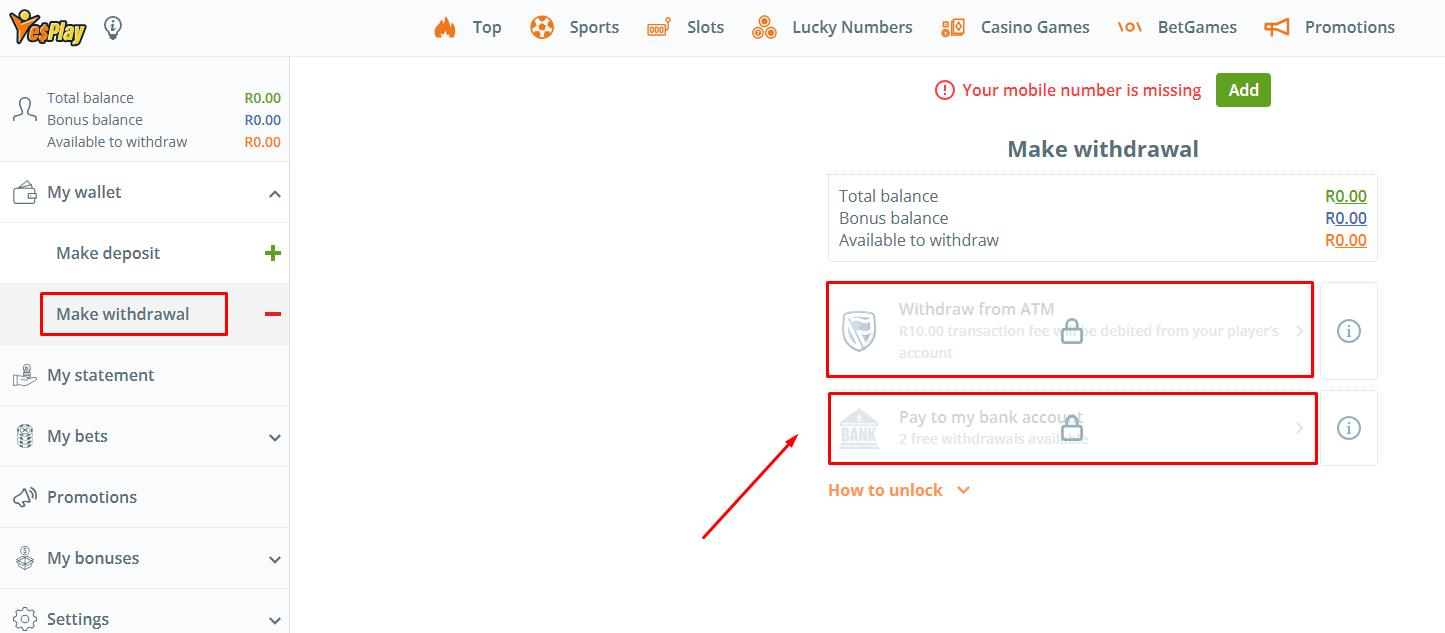The height and width of the screenshot is (633, 1445).
Task: Click the lightbulb tips icon
Action: point(113,28)
